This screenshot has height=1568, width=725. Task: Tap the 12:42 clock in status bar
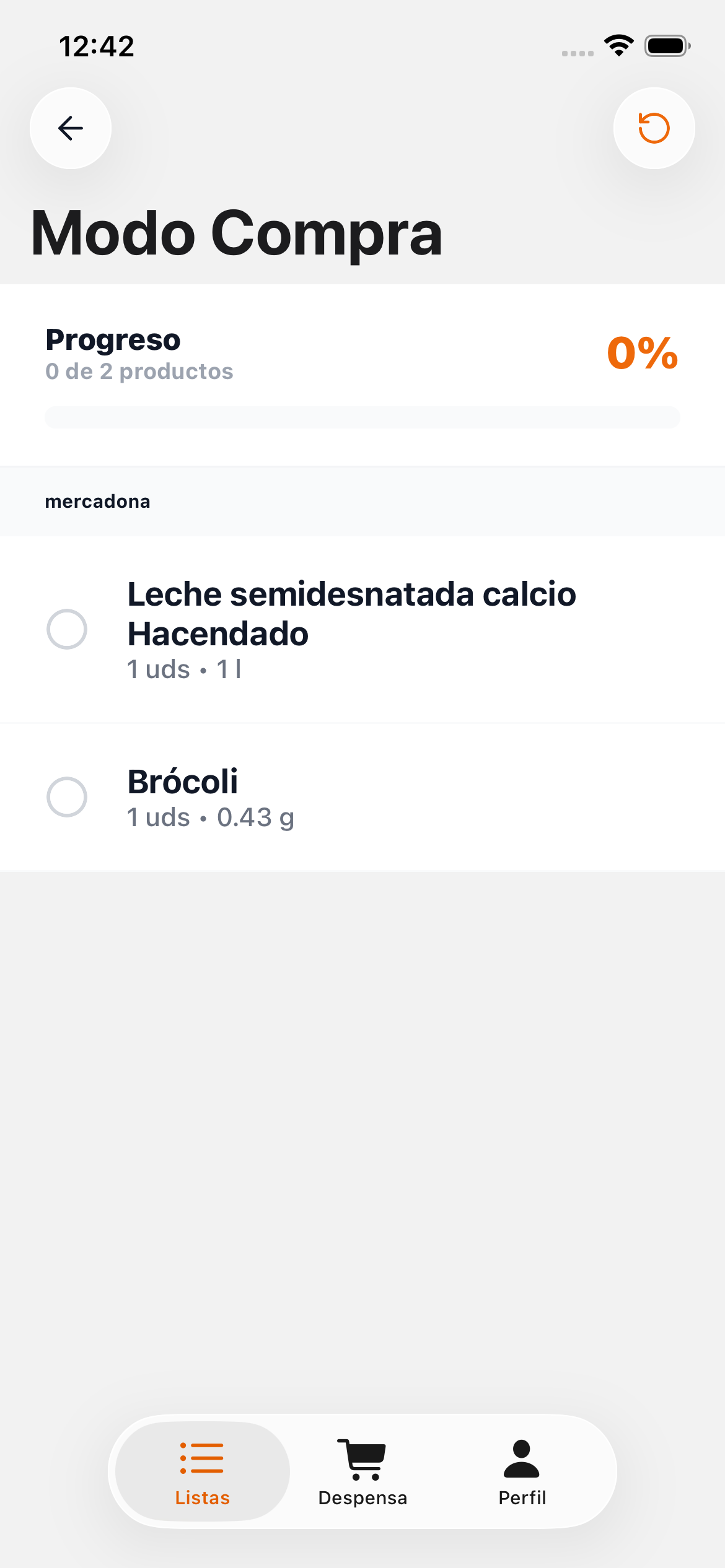97,46
